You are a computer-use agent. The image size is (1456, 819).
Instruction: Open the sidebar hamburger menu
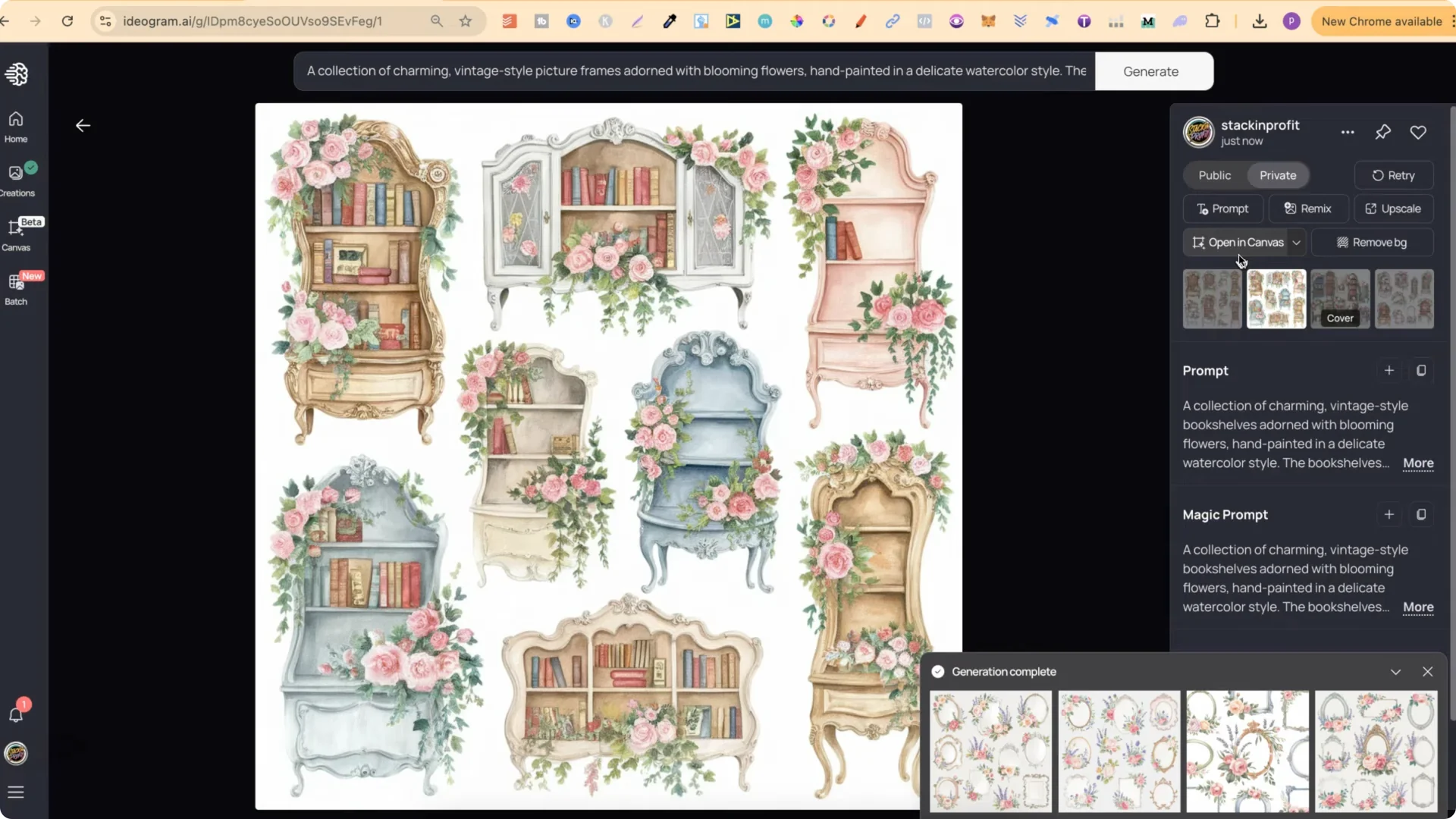[15, 792]
